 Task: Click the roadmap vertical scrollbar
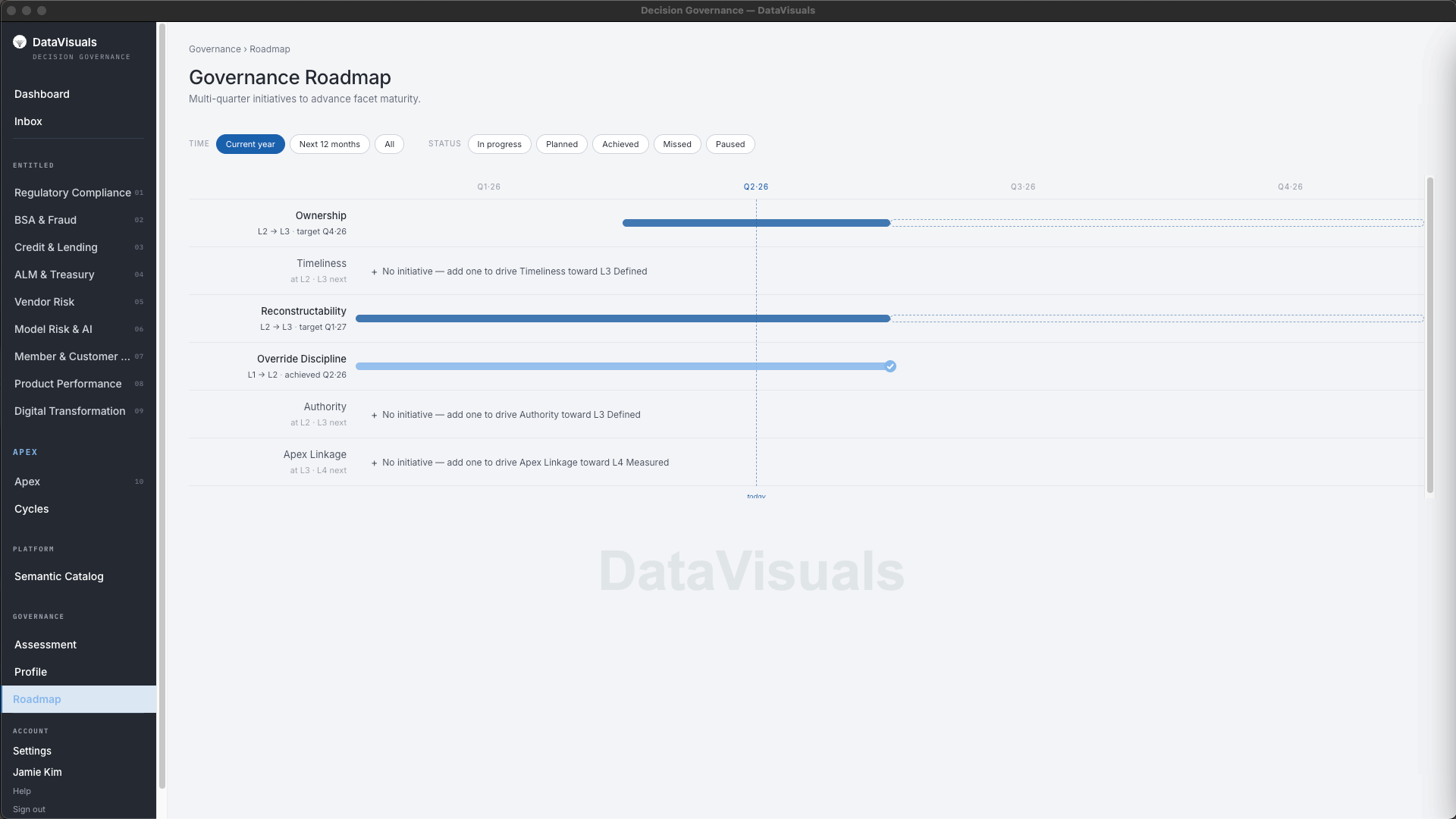pyautogui.click(x=1430, y=335)
